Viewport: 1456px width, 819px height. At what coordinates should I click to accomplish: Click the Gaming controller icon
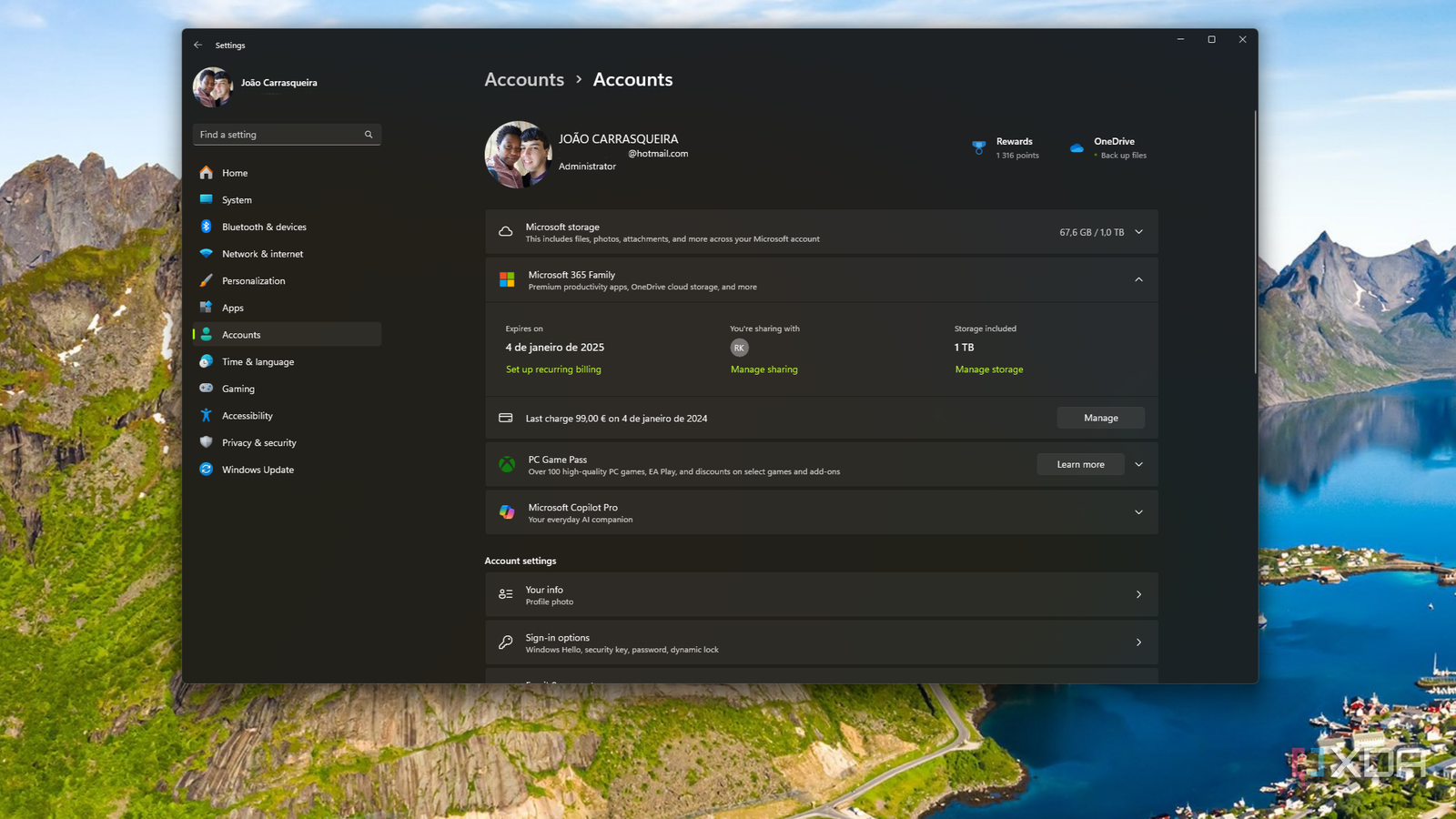pyautogui.click(x=207, y=389)
